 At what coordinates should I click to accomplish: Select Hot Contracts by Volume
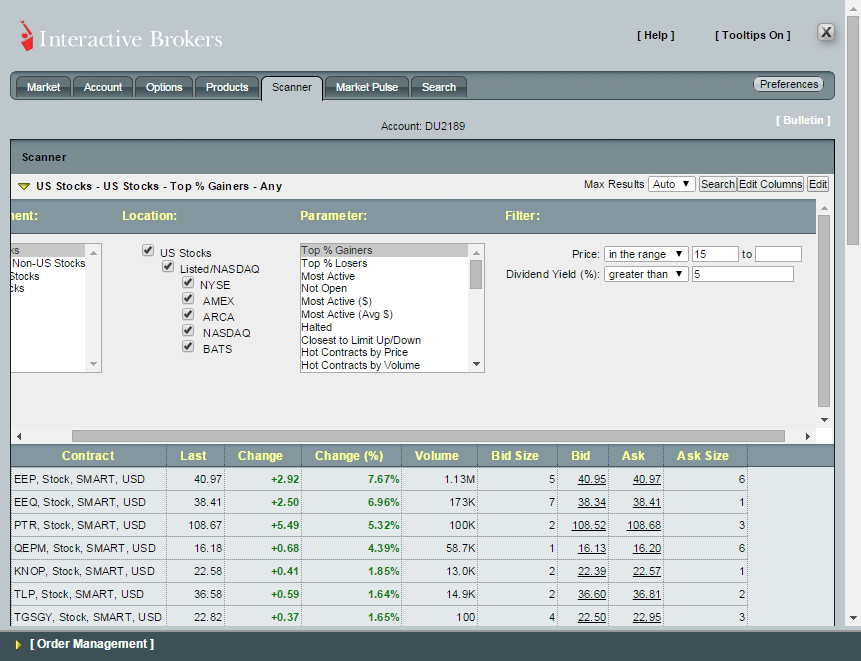coord(384,365)
